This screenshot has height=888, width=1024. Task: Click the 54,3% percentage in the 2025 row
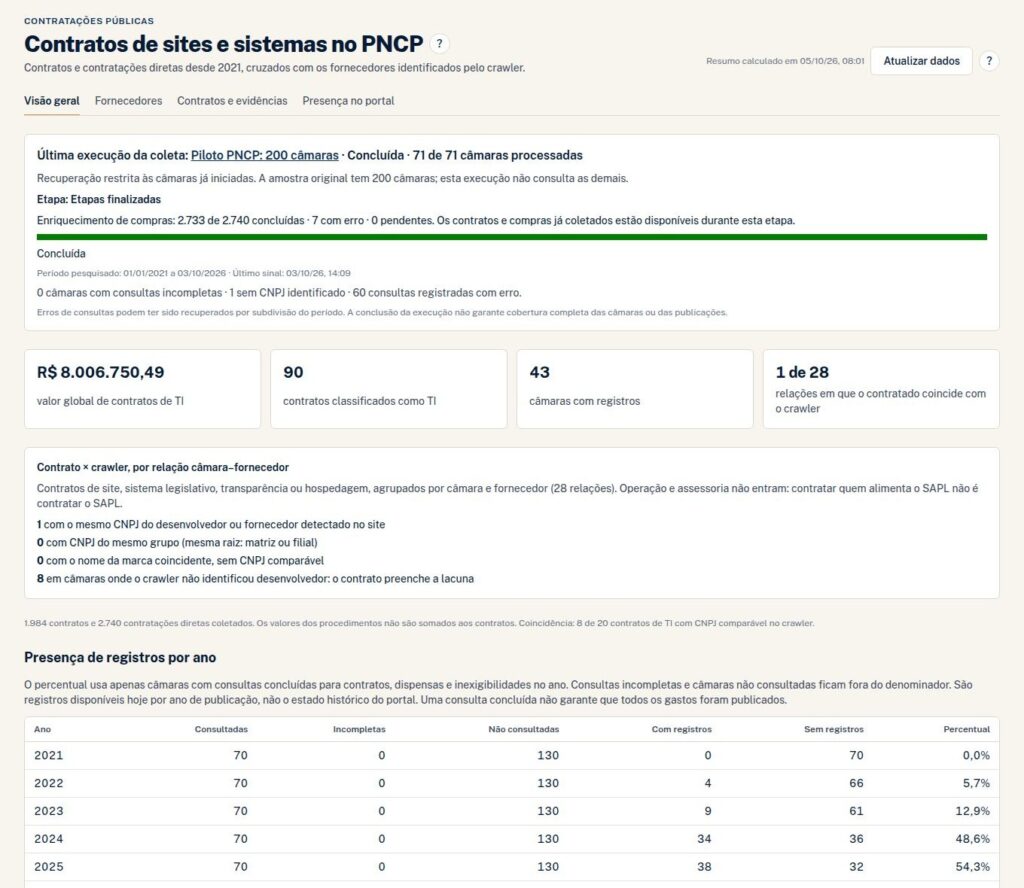point(972,867)
